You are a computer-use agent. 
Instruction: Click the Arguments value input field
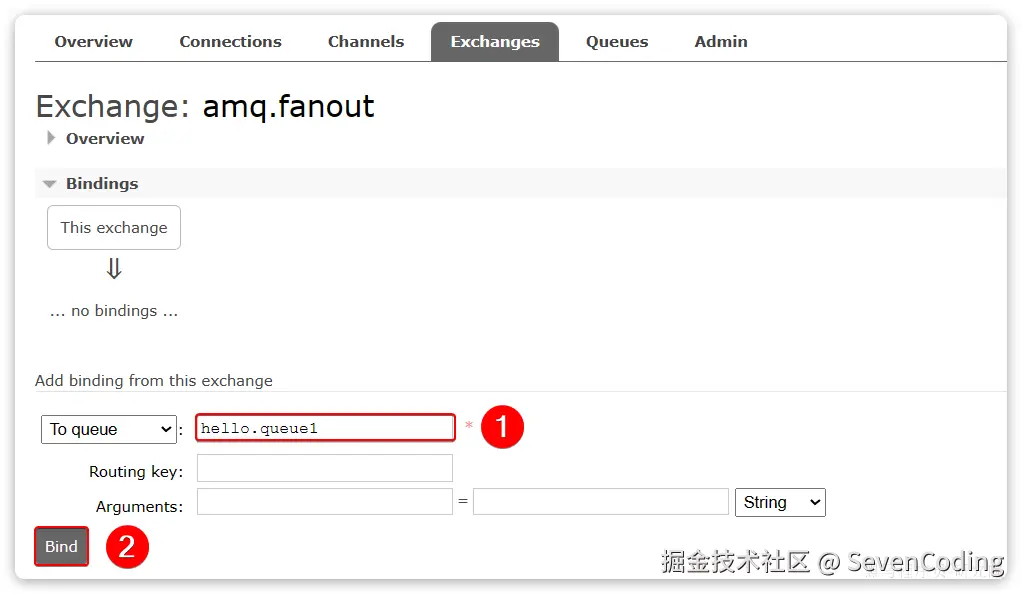[600, 502]
